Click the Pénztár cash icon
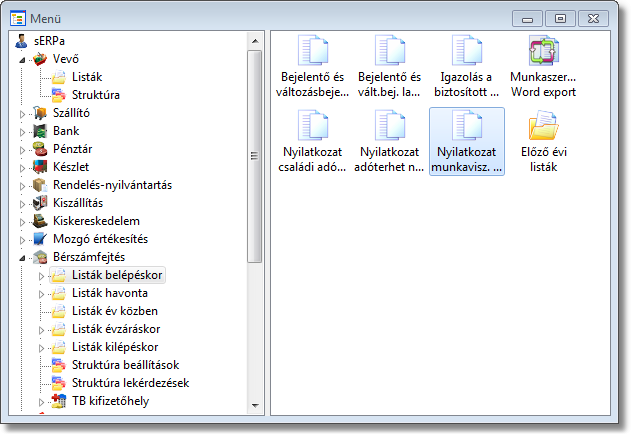 point(40,149)
